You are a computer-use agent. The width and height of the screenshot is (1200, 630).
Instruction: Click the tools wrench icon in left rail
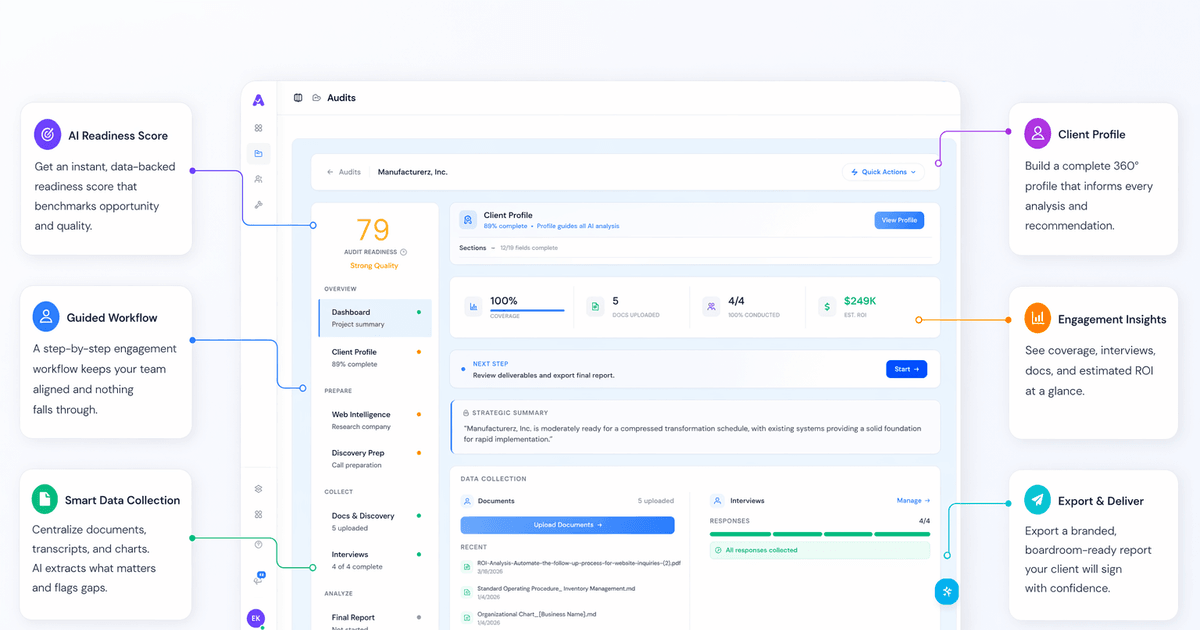point(258,204)
